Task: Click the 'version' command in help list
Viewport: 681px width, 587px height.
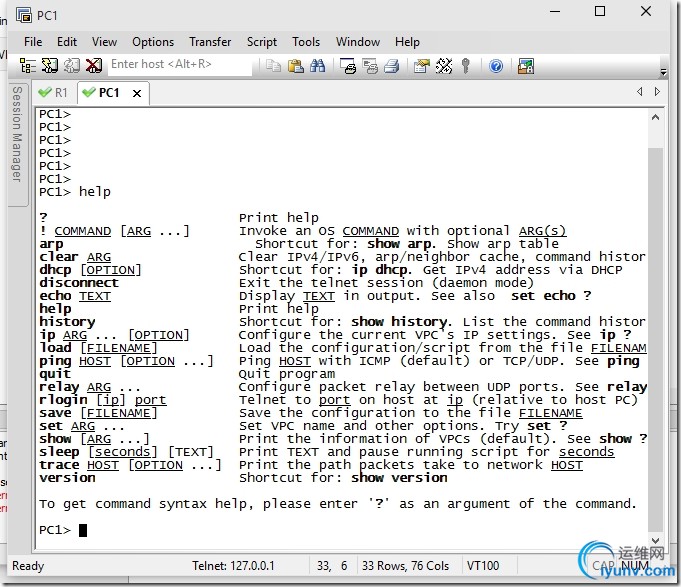Action: pyautogui.click(x=67, y=478)
